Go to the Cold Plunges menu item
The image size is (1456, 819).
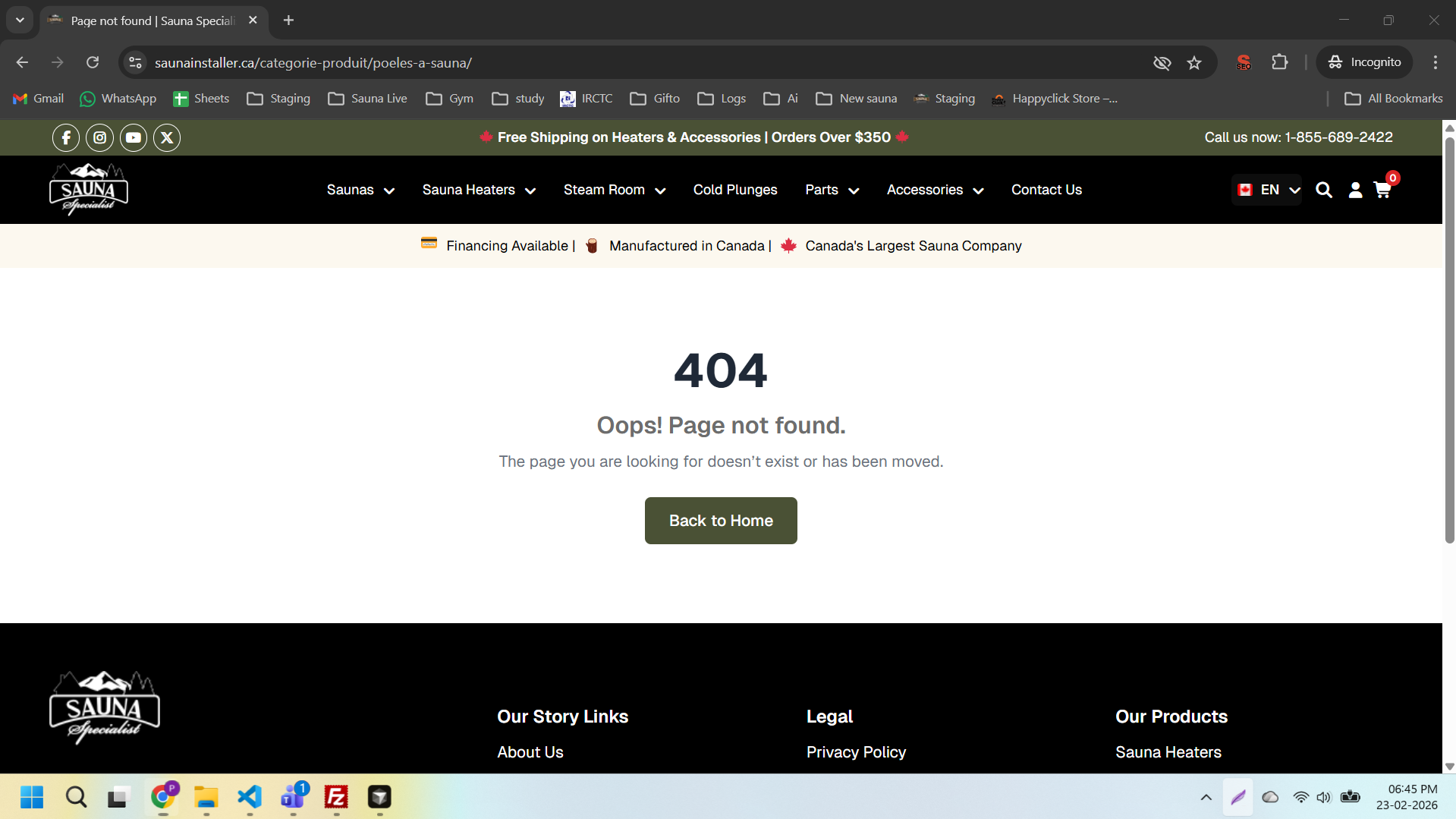coord(734,190)
